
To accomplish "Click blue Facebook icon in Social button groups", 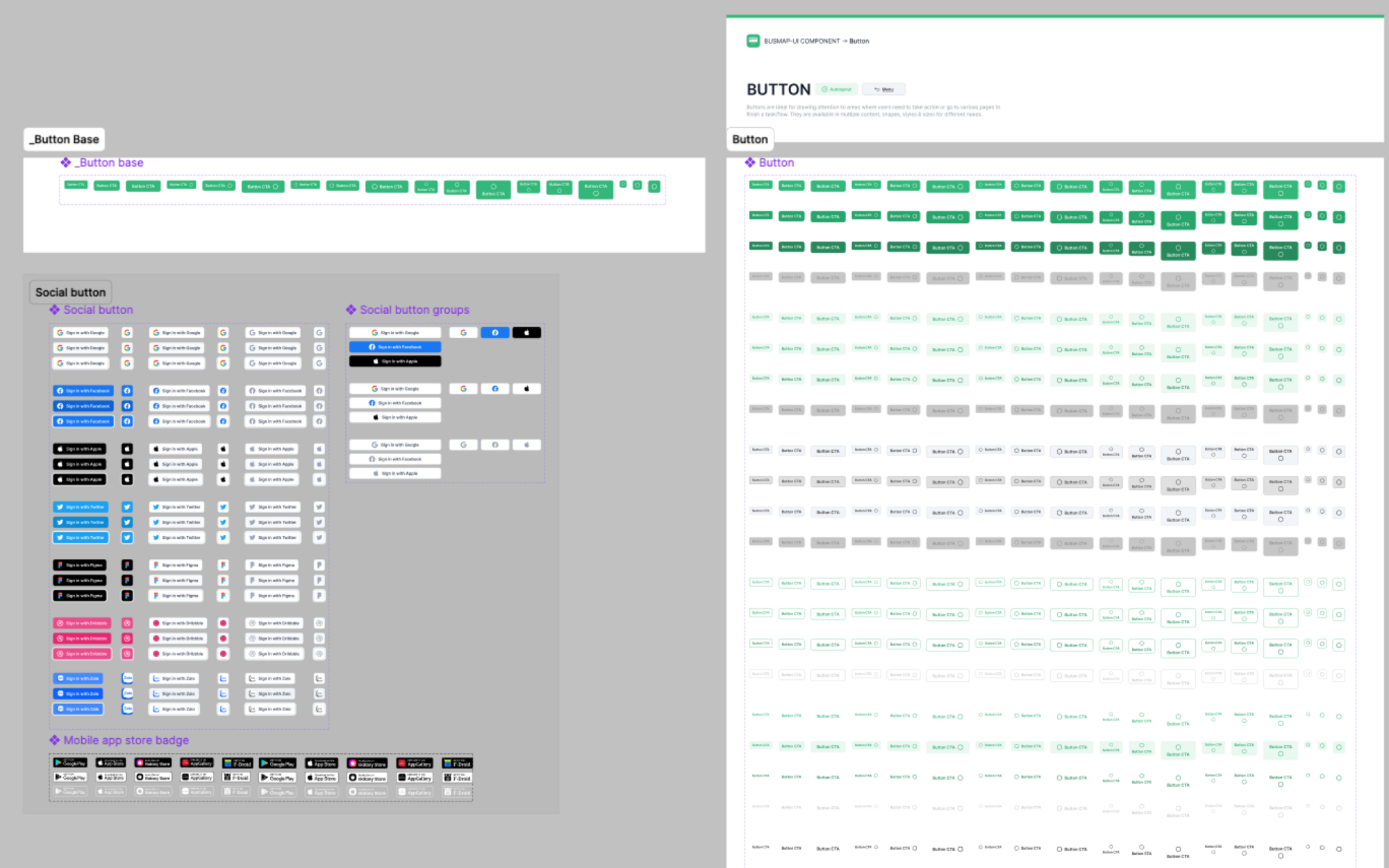I will coord(495,333).
